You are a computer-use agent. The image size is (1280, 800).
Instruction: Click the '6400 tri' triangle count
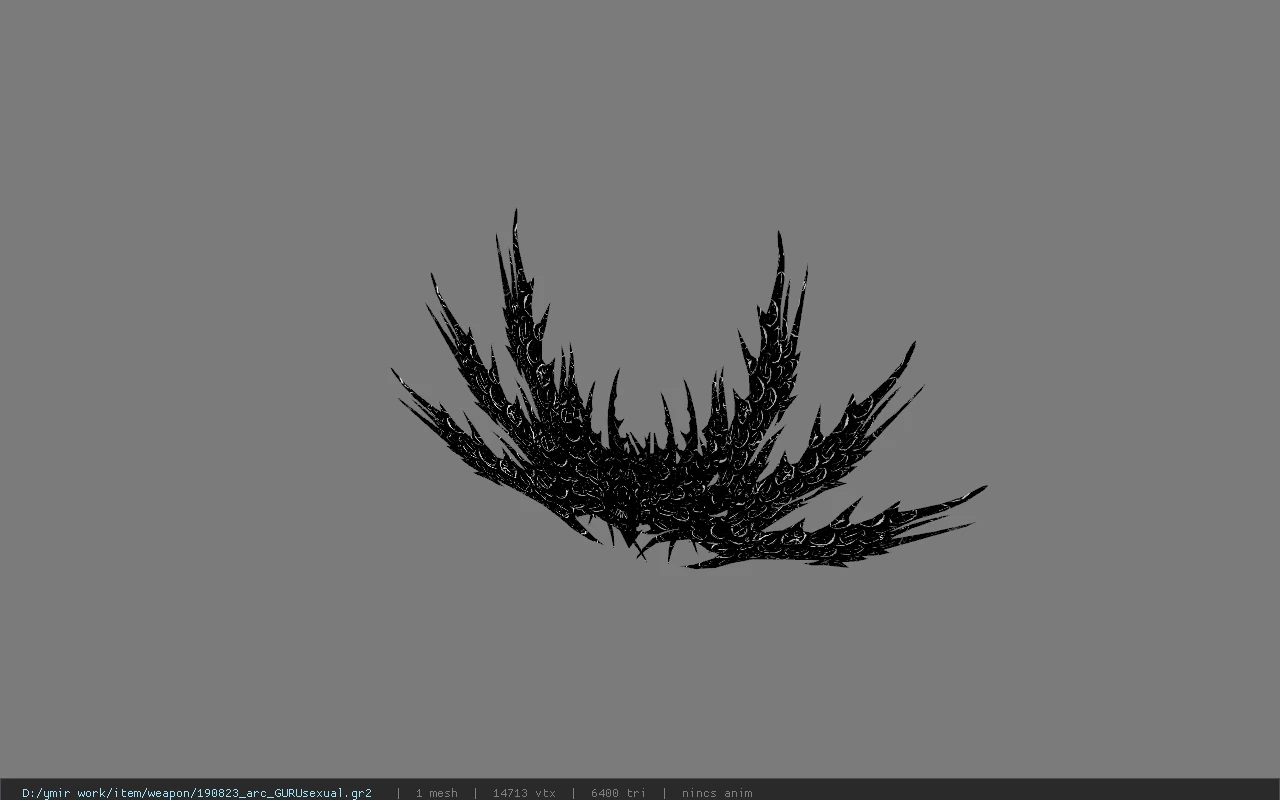point(618,793)
